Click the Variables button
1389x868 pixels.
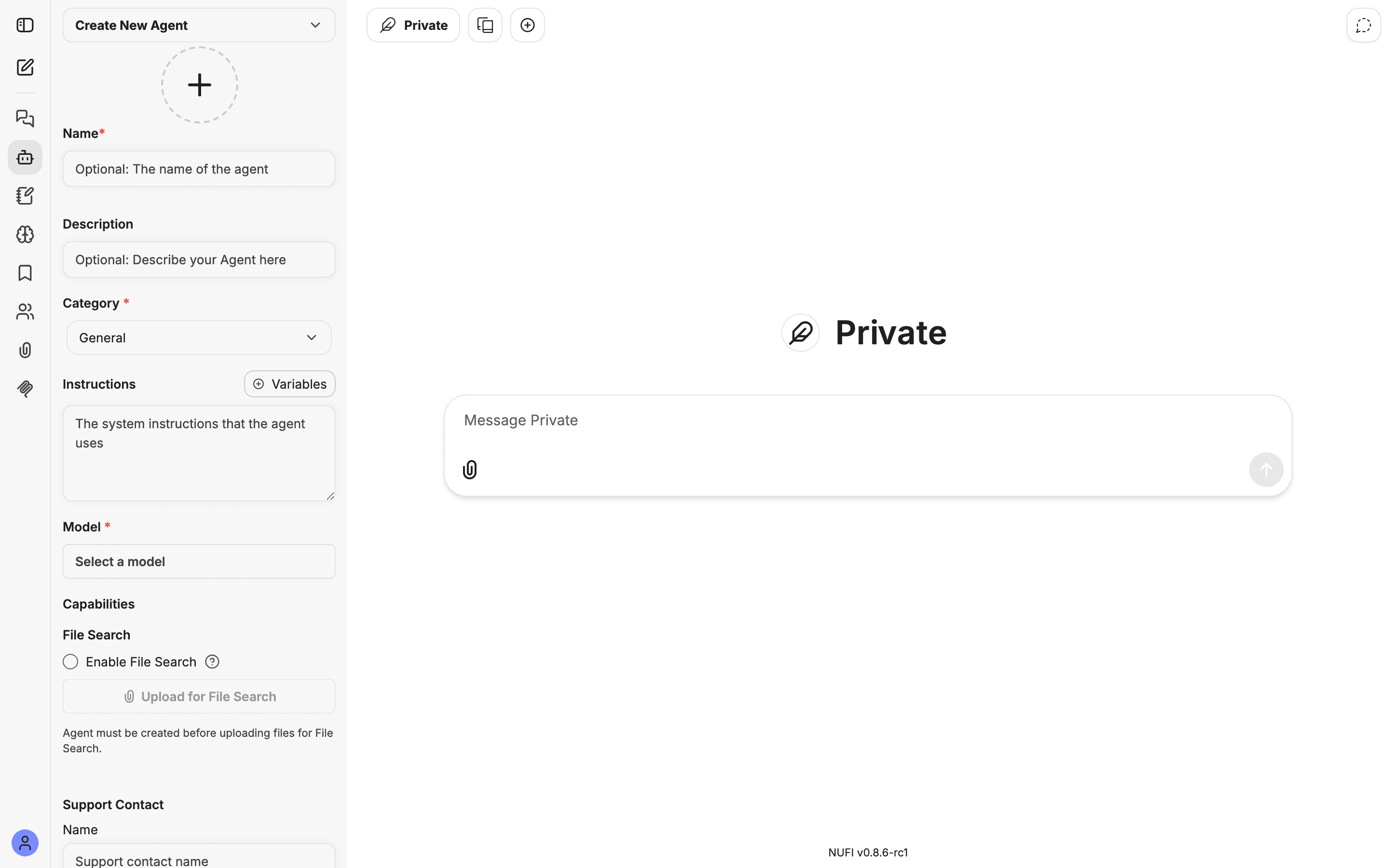tap(290, 384)
